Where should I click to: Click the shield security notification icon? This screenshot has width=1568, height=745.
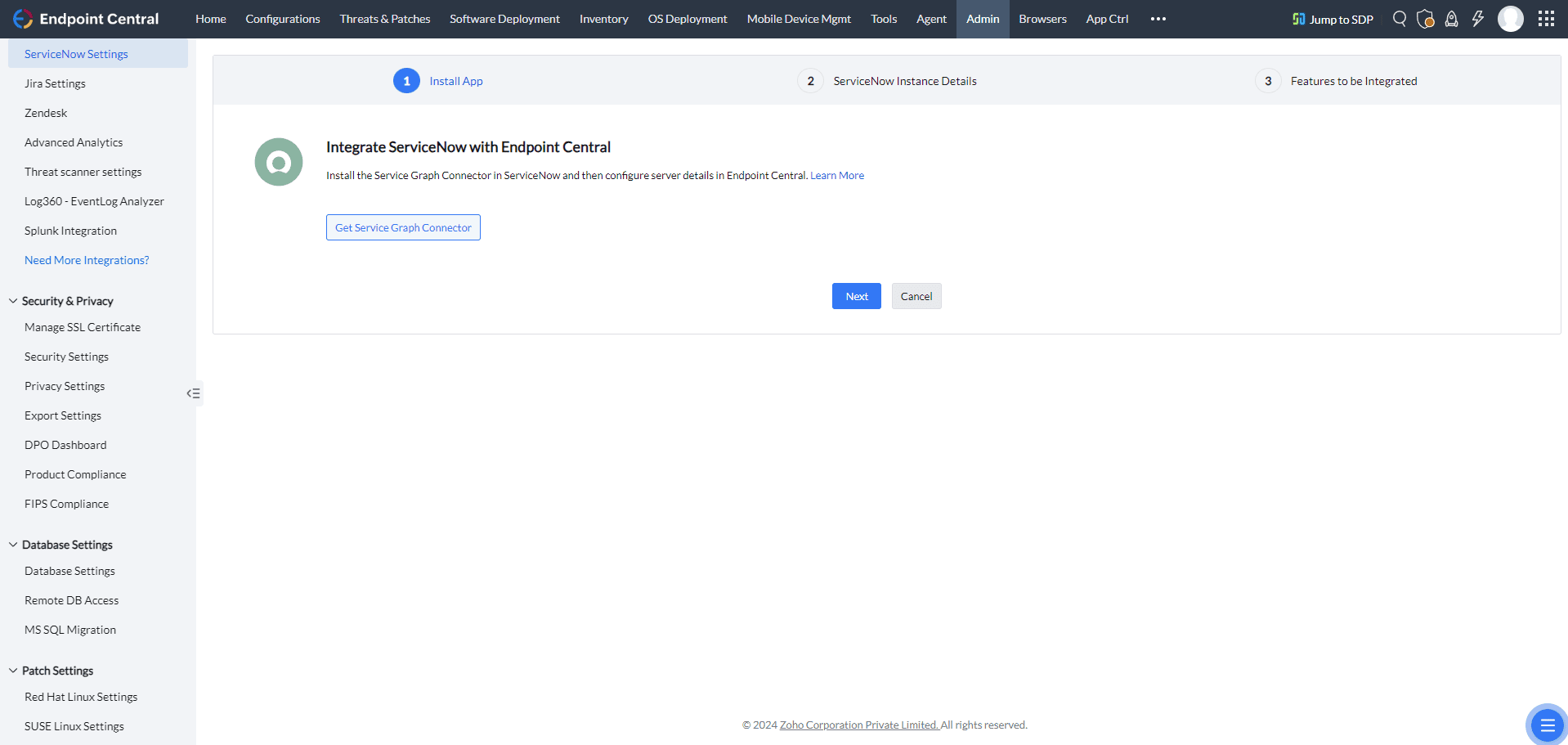coord(1426,19)
